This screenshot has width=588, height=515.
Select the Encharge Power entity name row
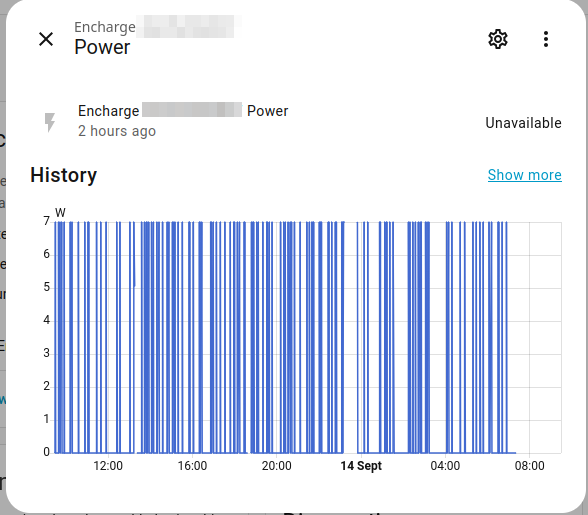coord(183,111)
